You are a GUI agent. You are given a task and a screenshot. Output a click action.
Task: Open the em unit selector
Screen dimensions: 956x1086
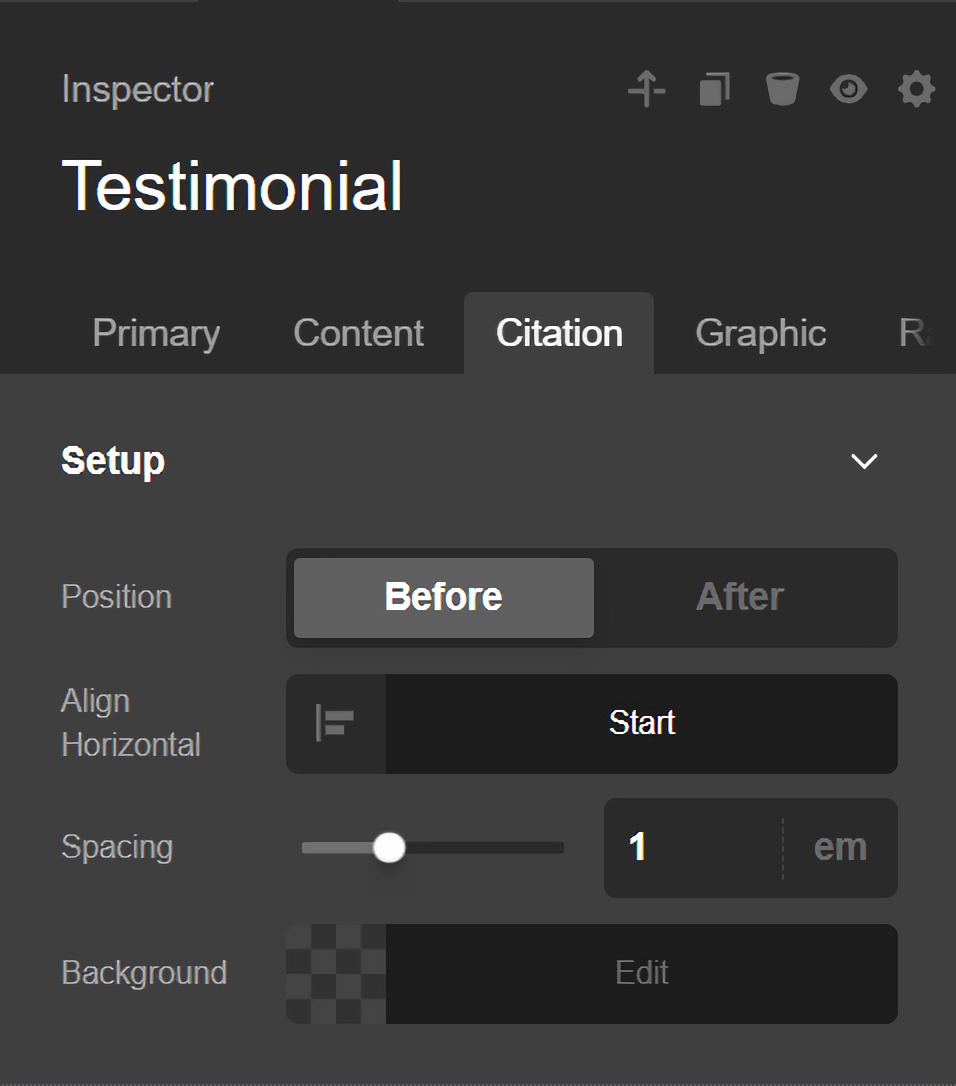point(840,847)
